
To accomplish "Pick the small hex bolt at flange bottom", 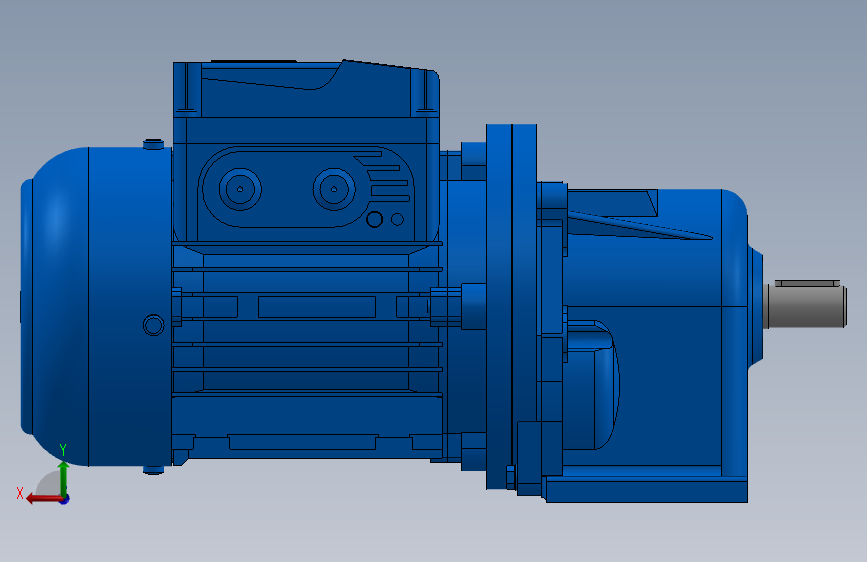I will pyautogui.click(x=511, y=477).
